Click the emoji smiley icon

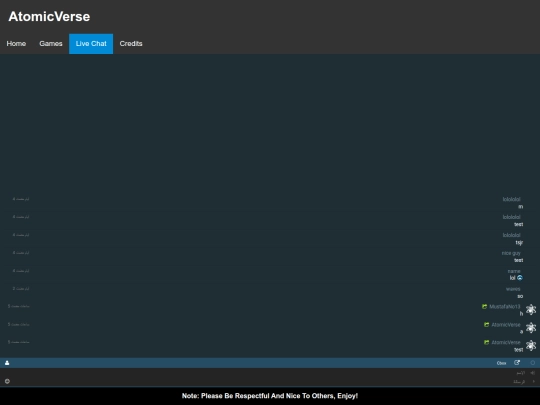pyautogui.click(x=7, y=381)
